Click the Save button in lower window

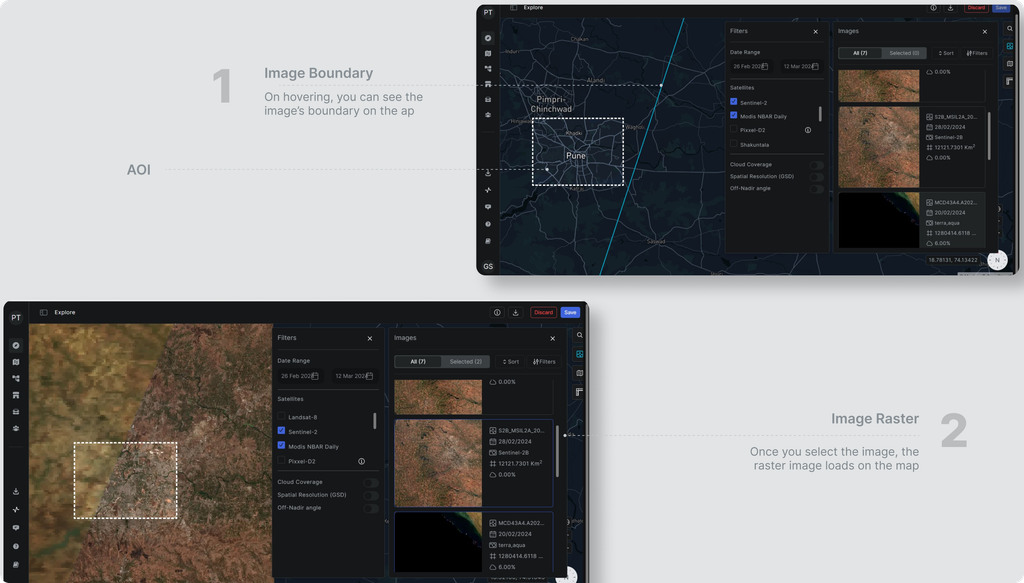point(570,313)
